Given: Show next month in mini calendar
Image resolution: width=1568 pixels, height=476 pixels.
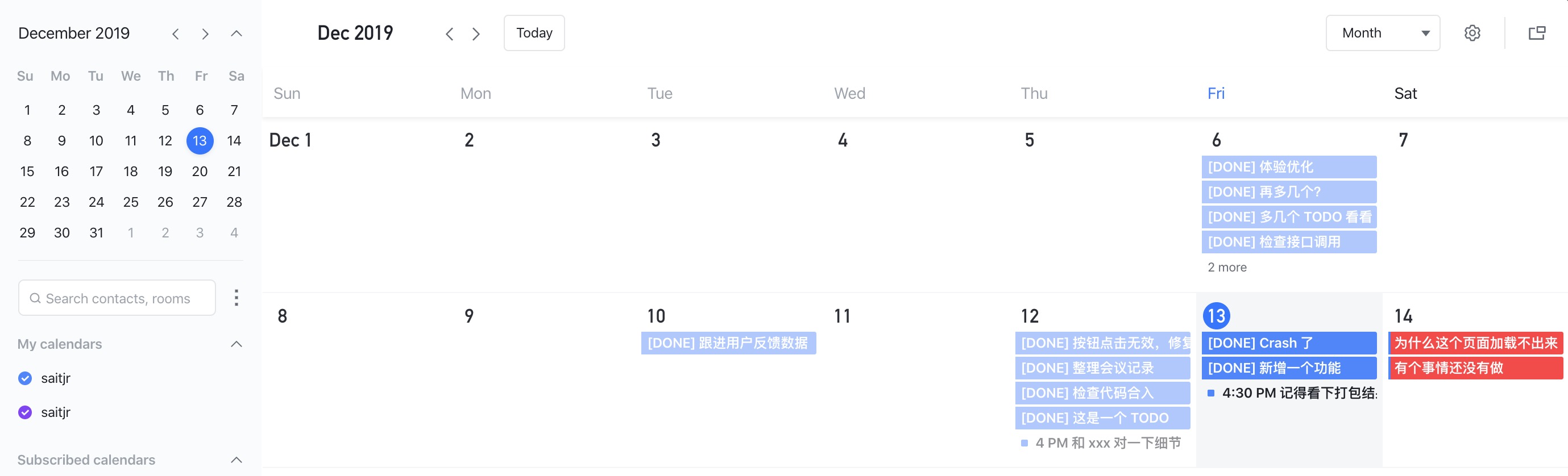Looking at the screenshot, I should click(205, 34).
